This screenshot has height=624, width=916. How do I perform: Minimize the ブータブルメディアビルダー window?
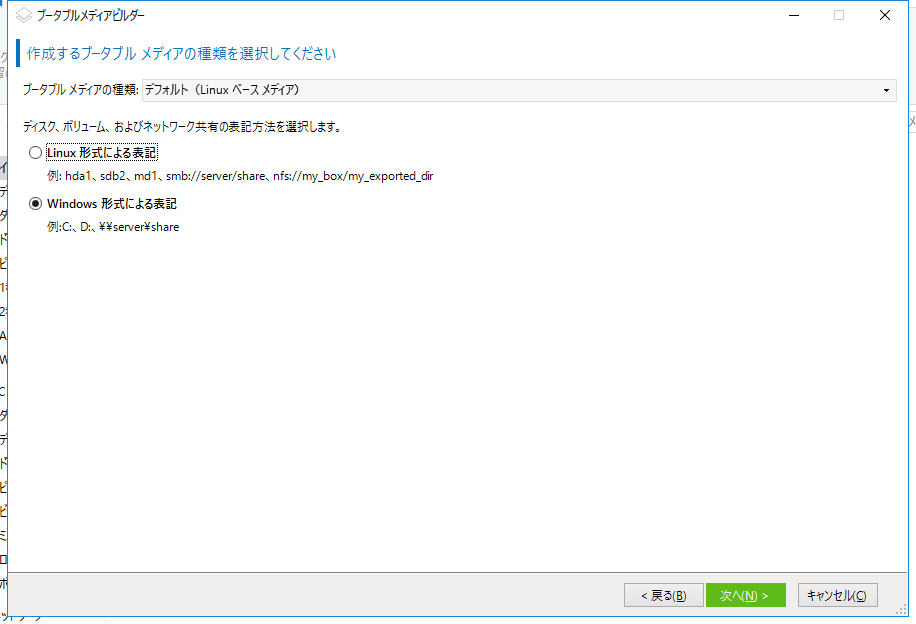793,15
